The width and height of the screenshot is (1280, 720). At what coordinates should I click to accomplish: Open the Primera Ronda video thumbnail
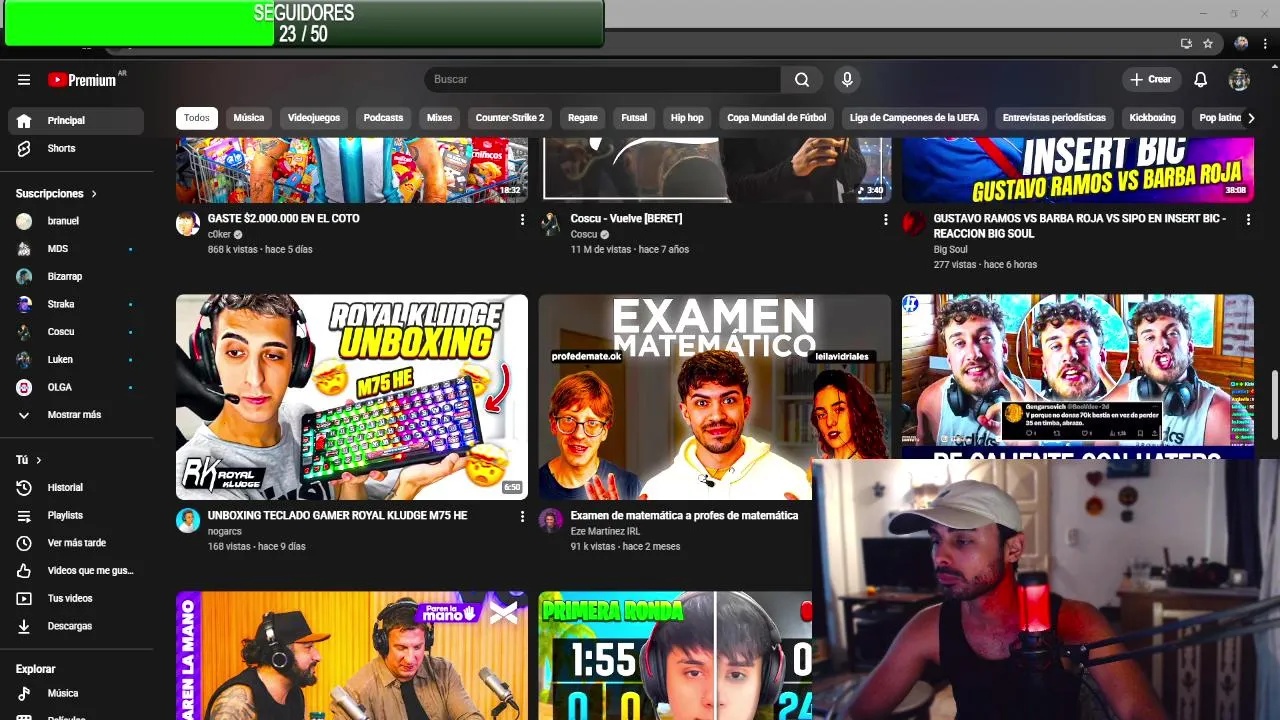(675, 655)
